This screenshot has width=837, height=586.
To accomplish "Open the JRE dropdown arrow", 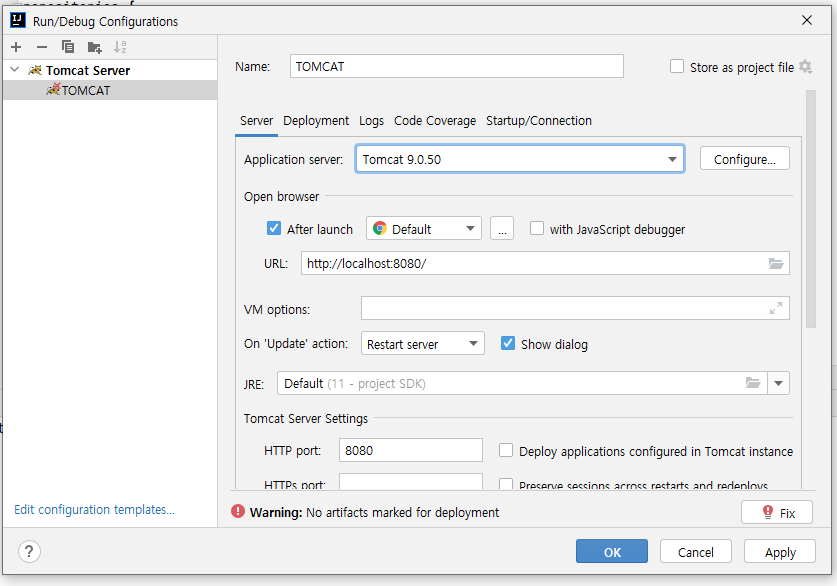I will point(778,383).
